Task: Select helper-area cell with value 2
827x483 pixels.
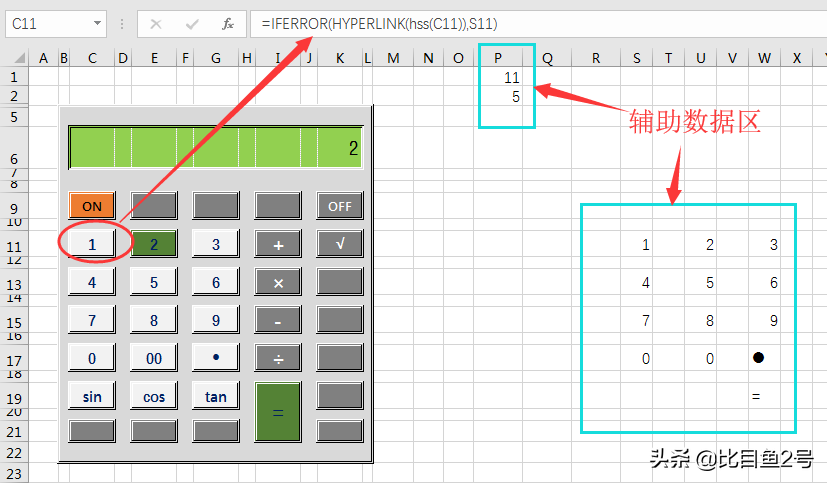Action: point(700,244)
